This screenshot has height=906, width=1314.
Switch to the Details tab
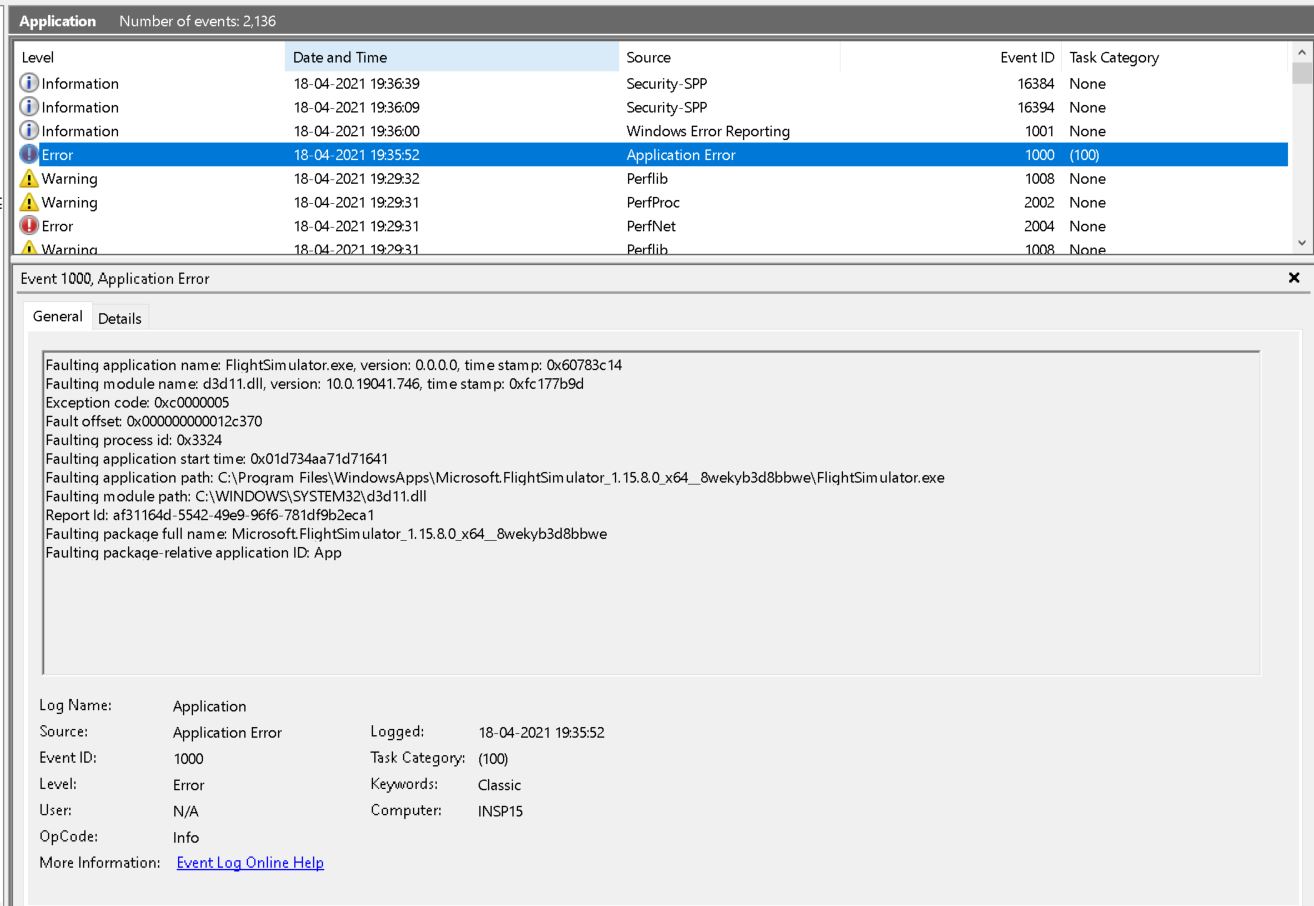point(119,318)
